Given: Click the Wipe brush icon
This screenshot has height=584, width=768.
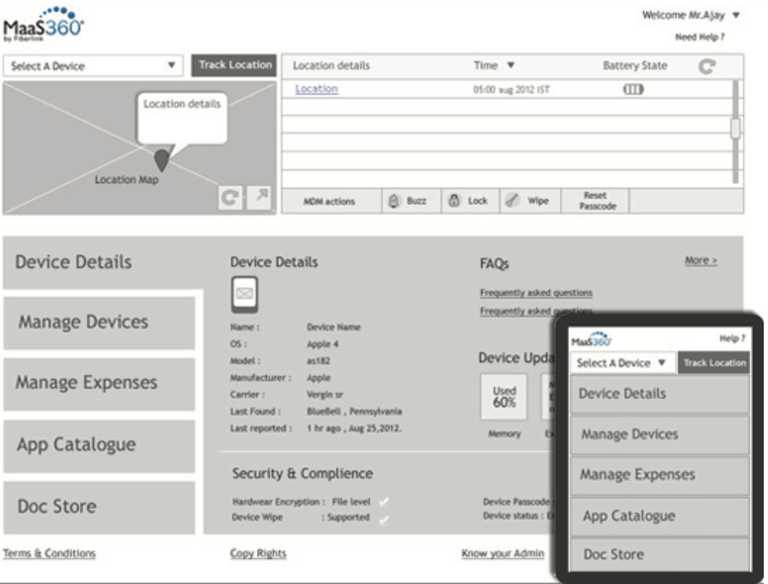Looking at the screenshot, I should [512, 200].
